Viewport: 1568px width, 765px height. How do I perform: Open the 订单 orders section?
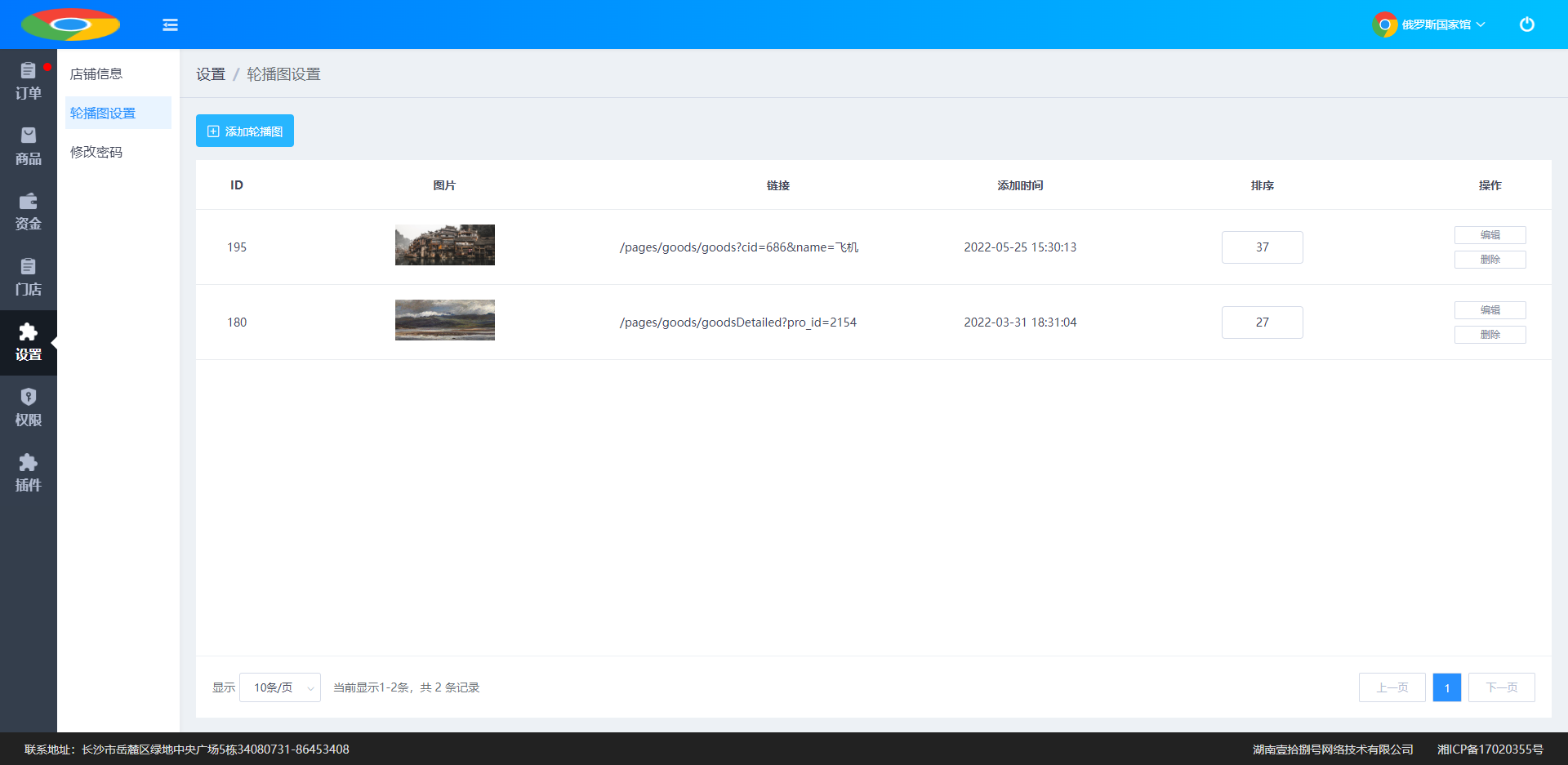pyautogui.click(x=29, y=82)
